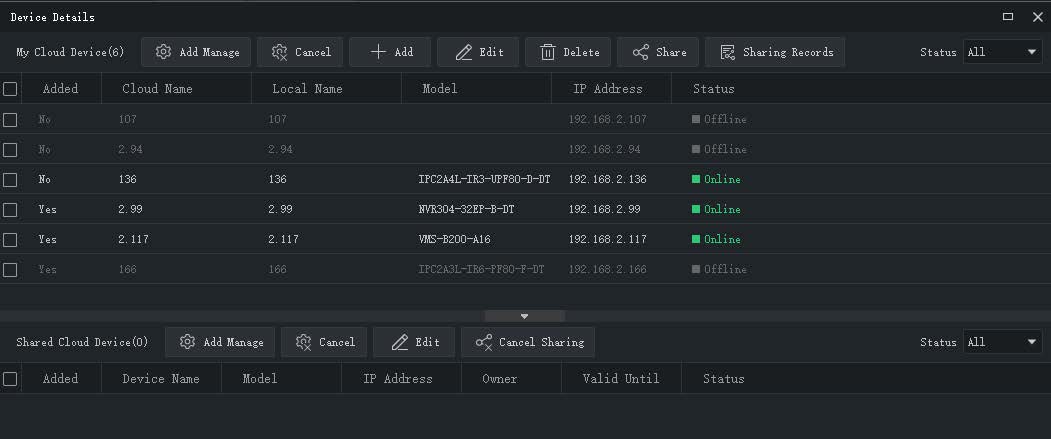Click Offline status of device 107

tap(719, 119)
